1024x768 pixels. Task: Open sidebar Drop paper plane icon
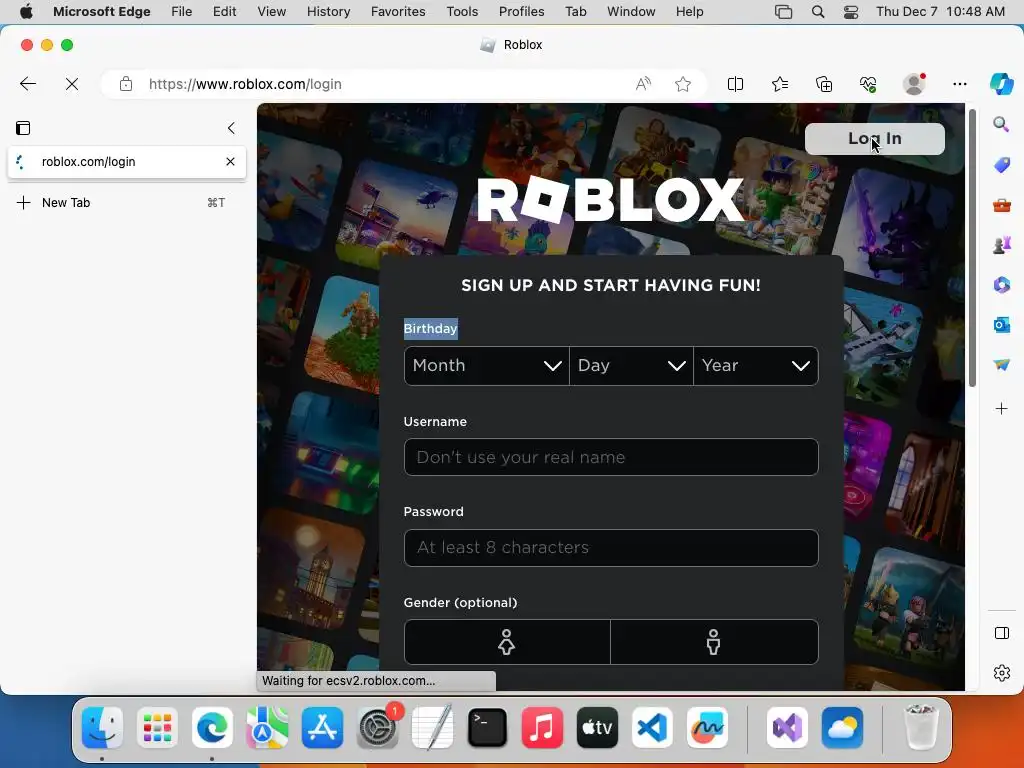point(1002,364)
